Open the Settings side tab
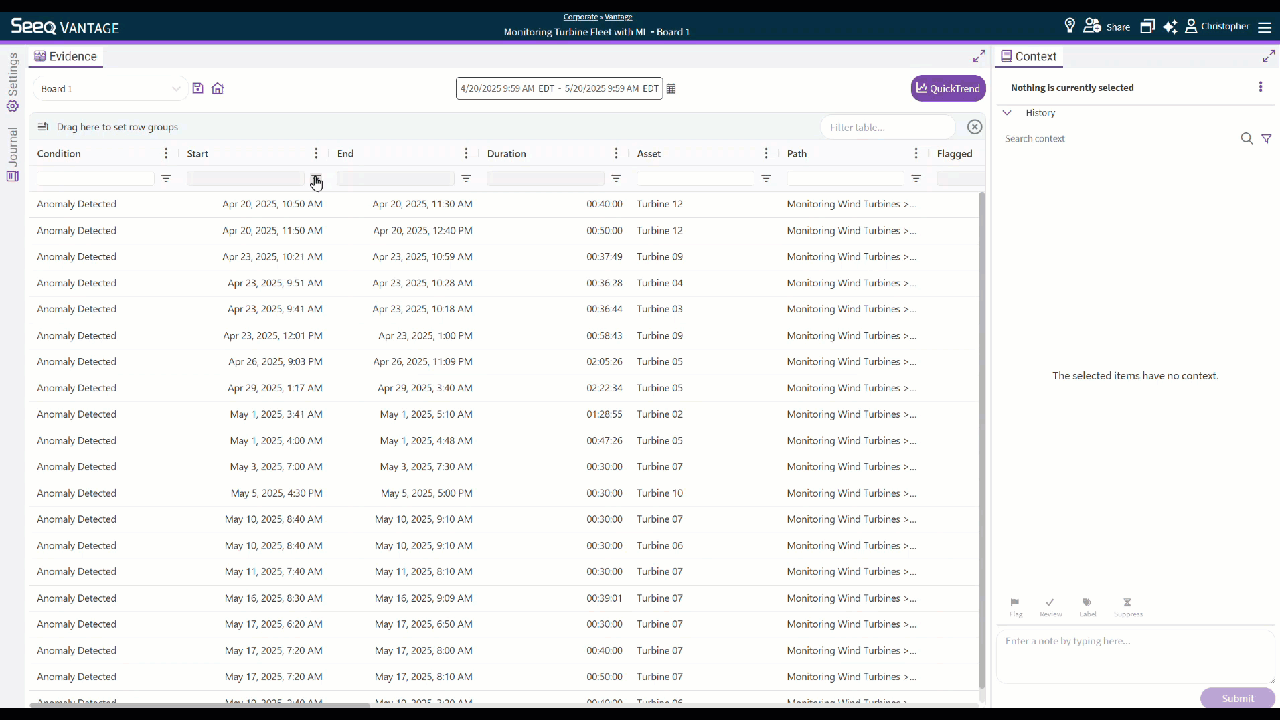This screenshot has height=720, width=1280. [13, 81]
